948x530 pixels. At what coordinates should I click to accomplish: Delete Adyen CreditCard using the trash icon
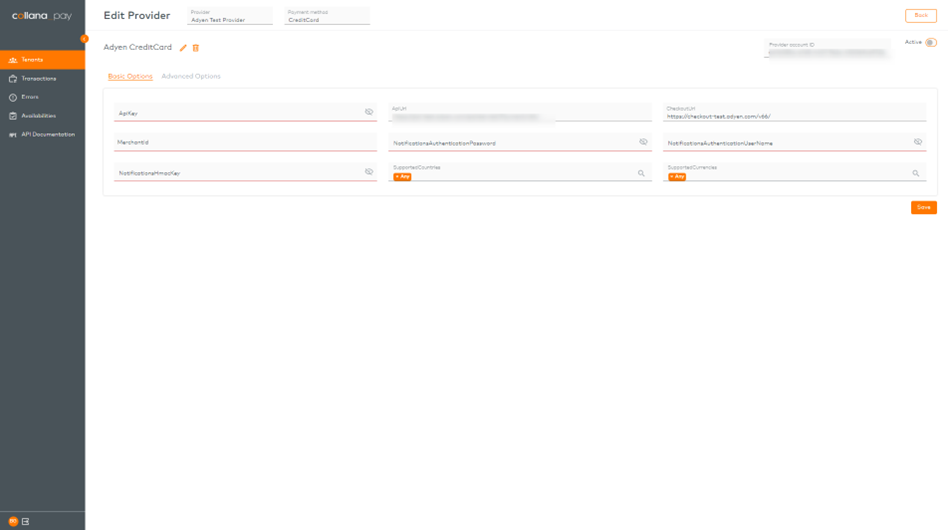click(196, 48)
